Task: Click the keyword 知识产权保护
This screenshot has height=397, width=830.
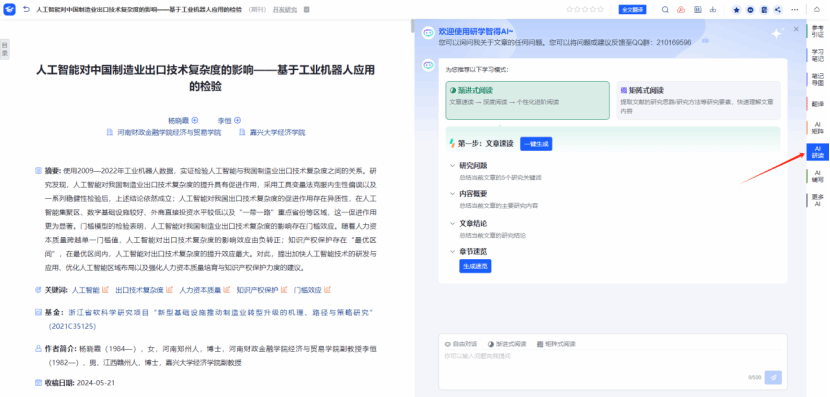Action: (257, 290)
